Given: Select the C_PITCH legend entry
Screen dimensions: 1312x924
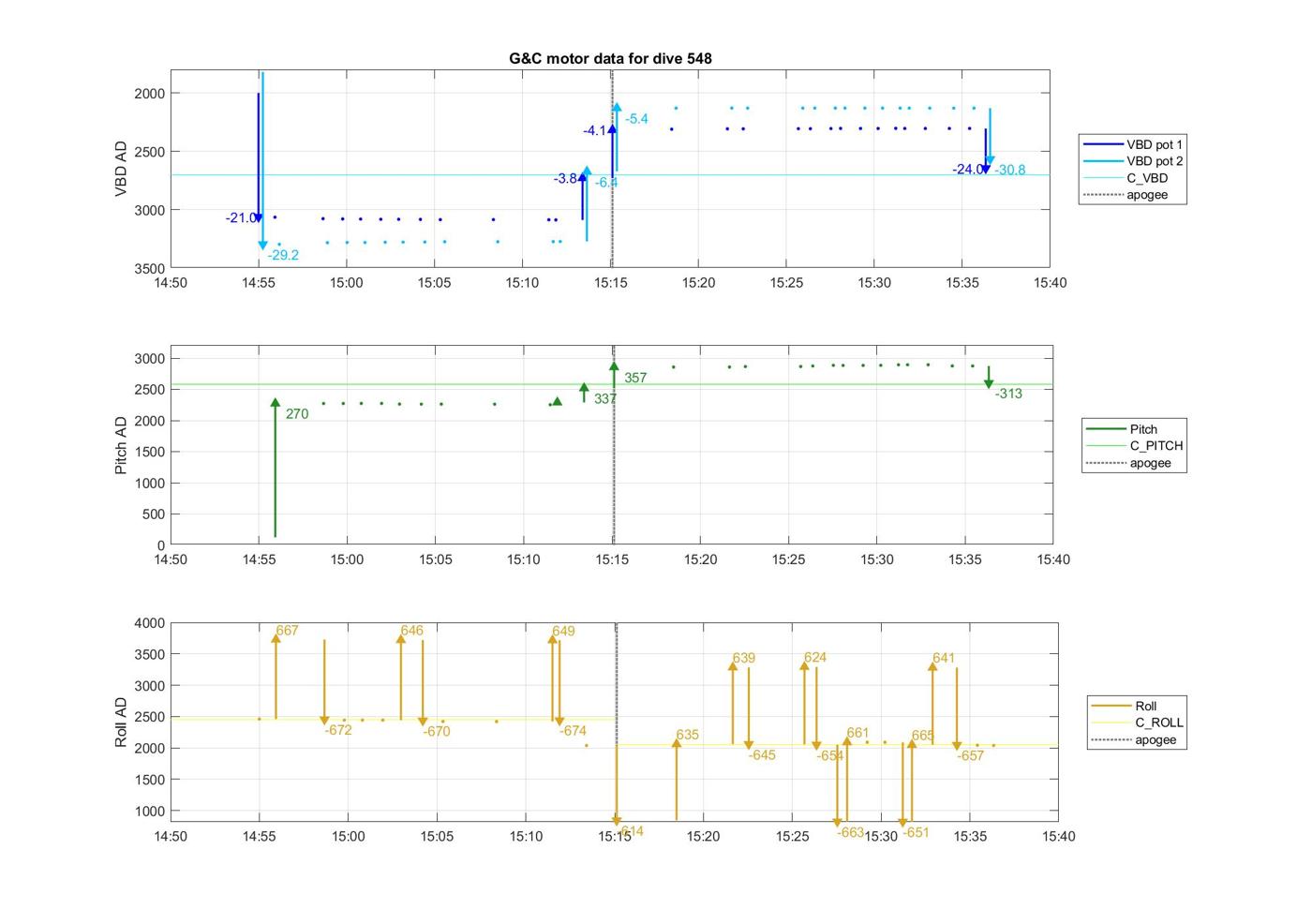Looking at the screenshot, I should click(x=1134, y=446).
